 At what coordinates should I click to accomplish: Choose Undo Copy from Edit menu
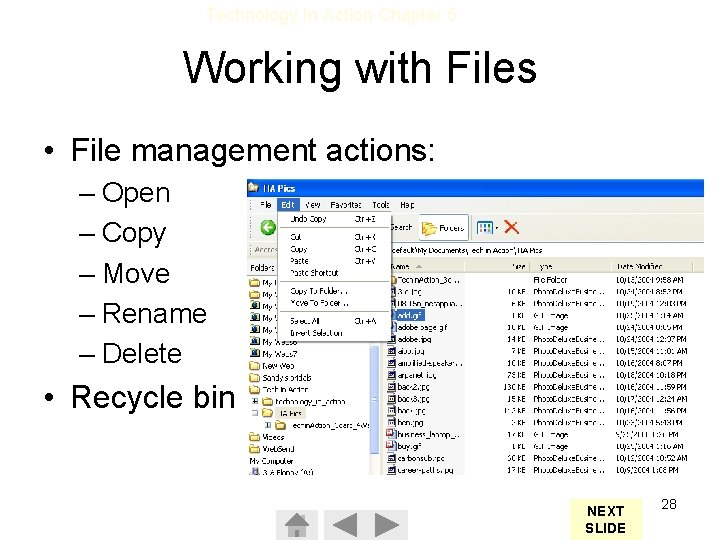334,219
